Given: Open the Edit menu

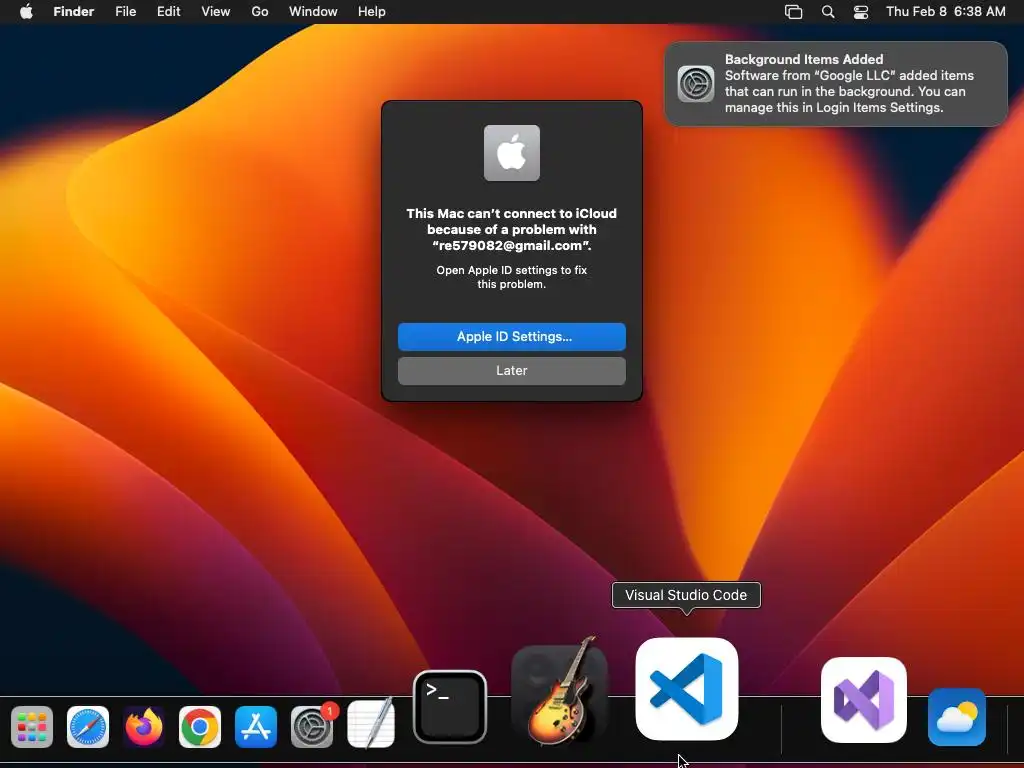Looking at the screenshot, I should tap(168, 12).
